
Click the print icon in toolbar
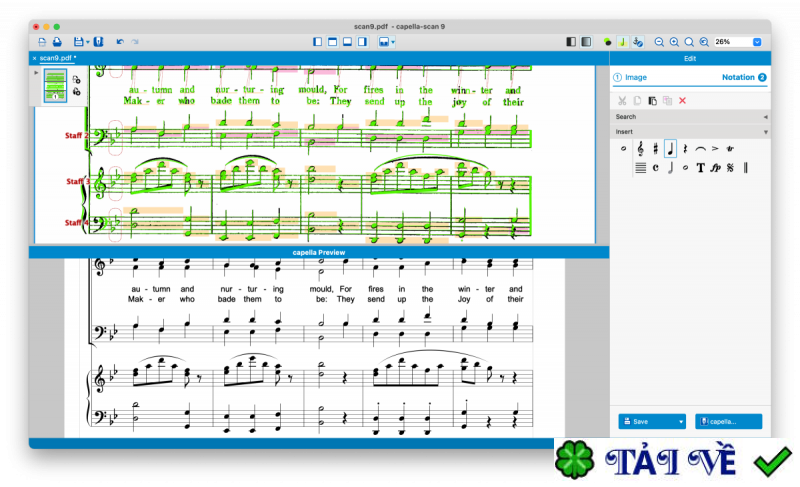tap(57, 42)
